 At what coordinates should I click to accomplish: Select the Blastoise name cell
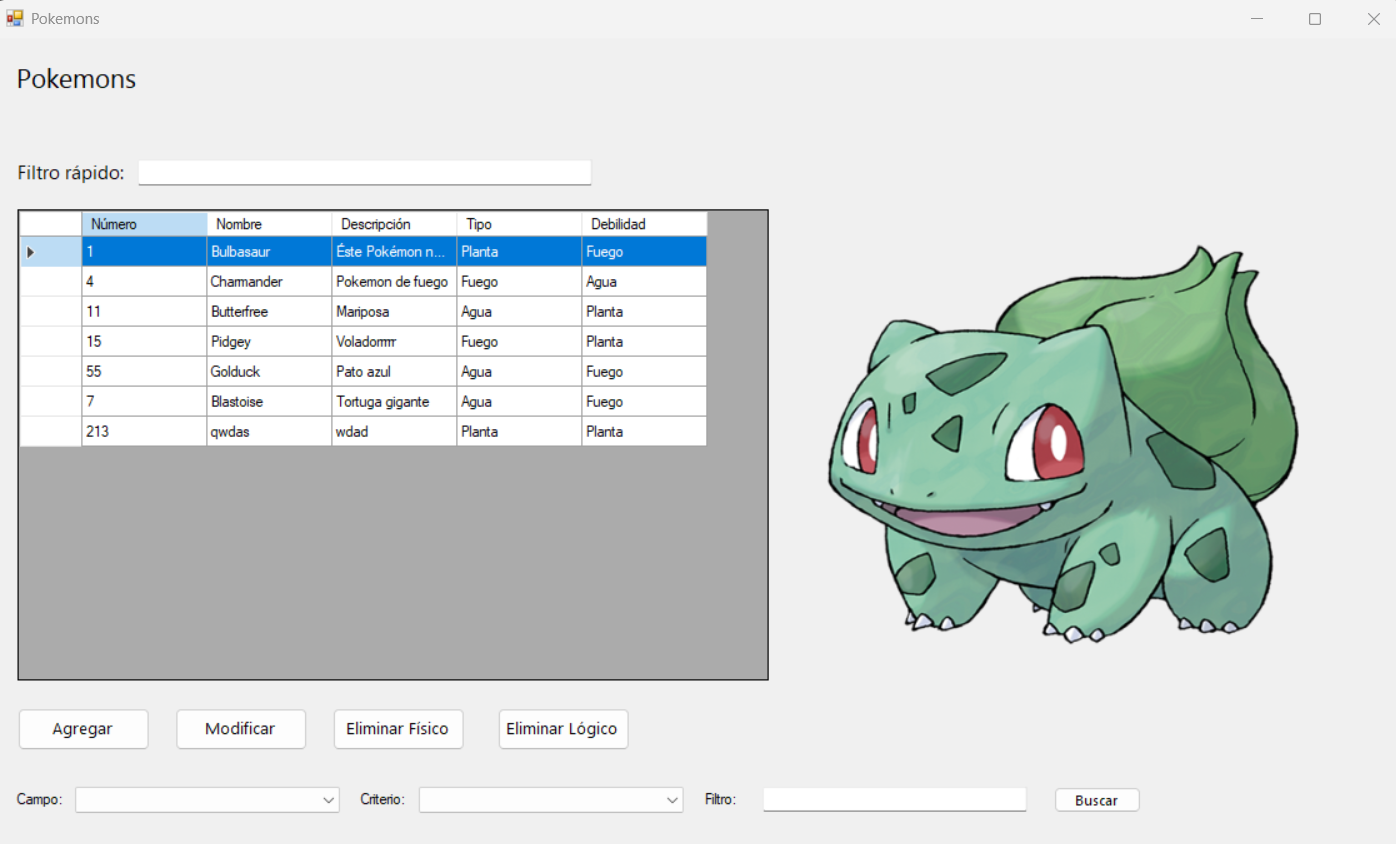click(269, 402)
